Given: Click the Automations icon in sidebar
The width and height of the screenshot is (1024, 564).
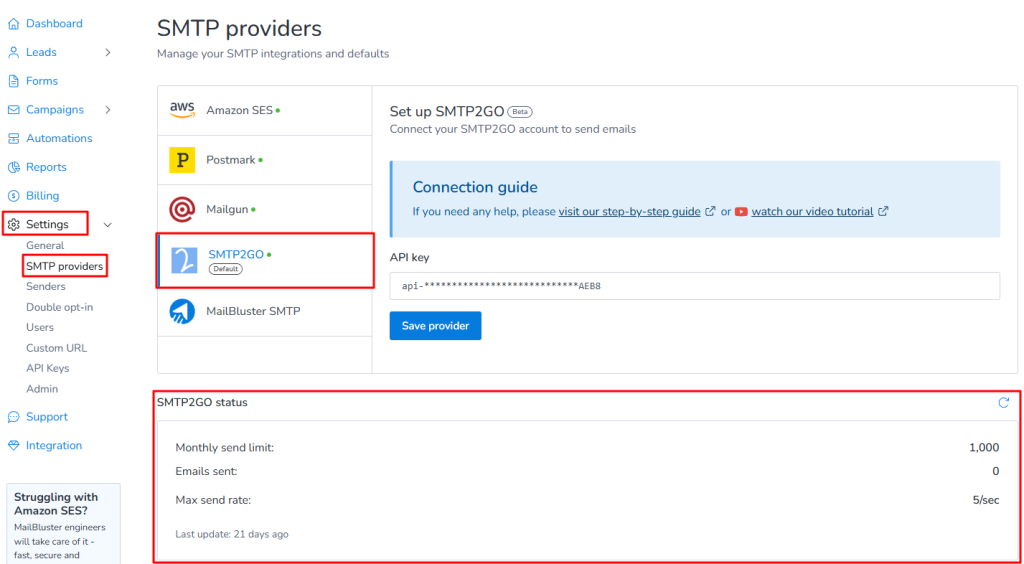Looking at the screenshot, I should (x=13, y=138).
